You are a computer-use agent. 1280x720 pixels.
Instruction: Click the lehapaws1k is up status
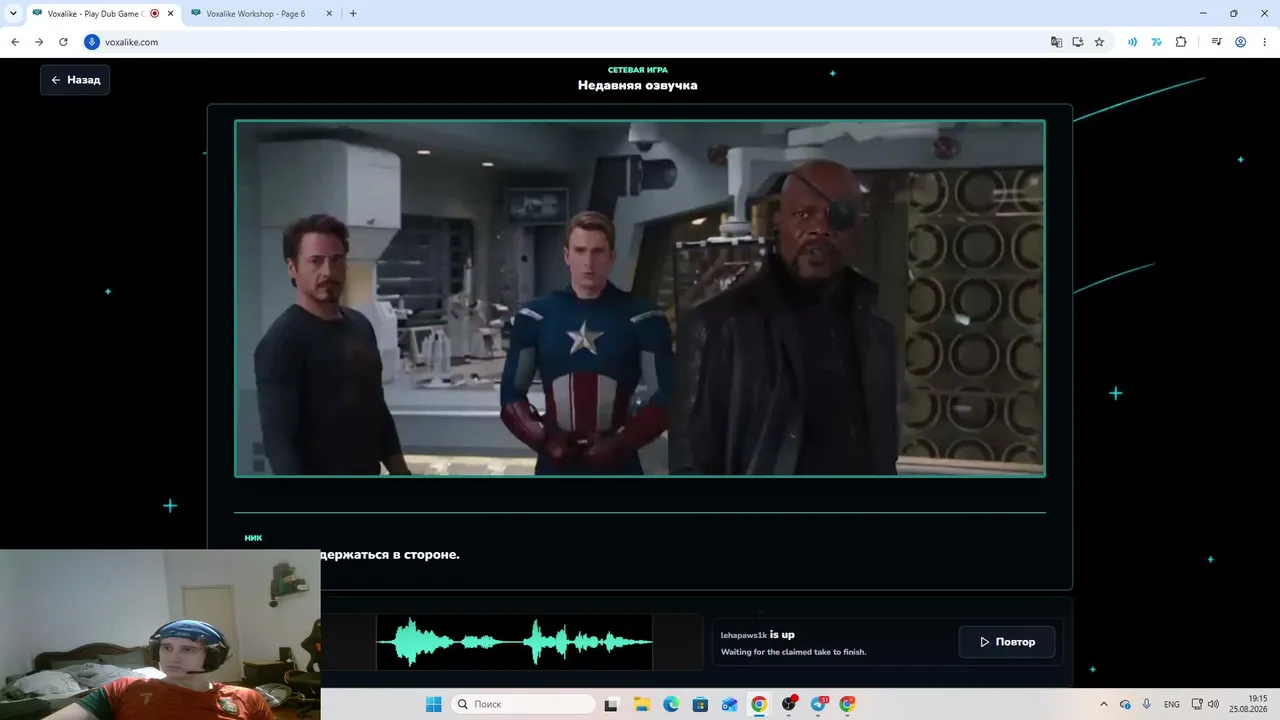pyautogui.click(x=758, y=635)
